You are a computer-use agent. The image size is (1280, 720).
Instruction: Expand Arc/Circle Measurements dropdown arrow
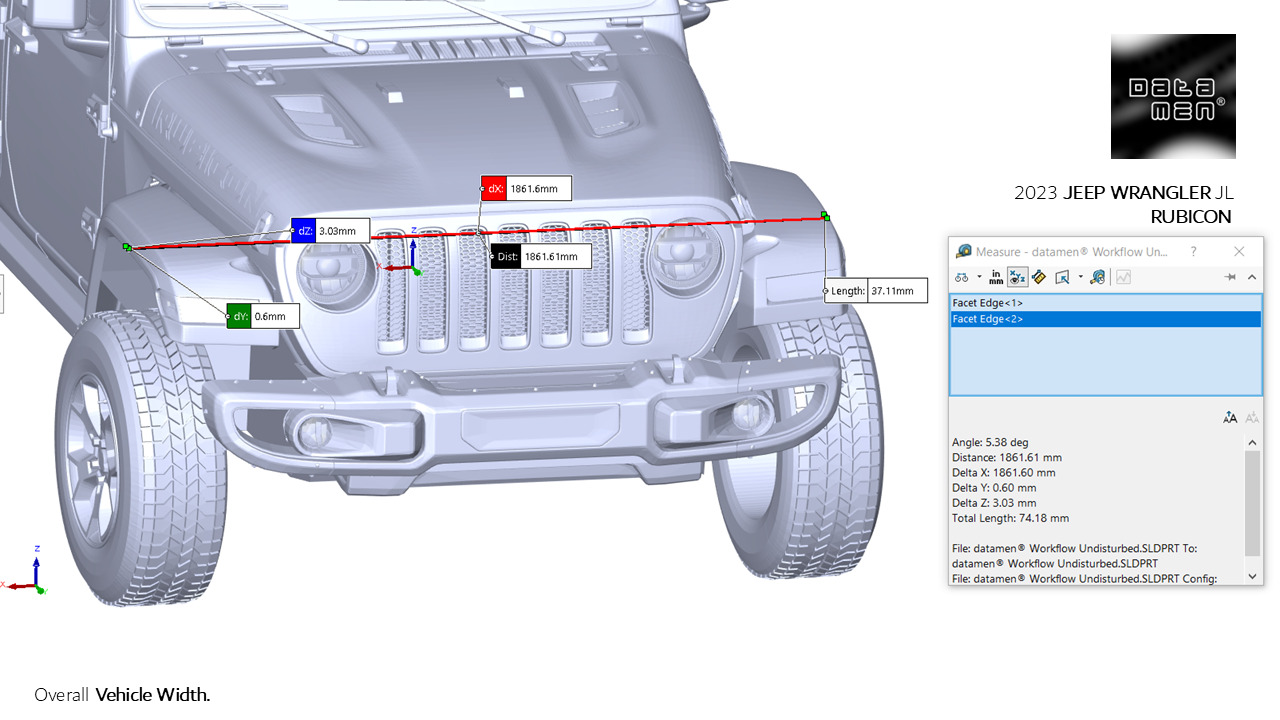(x=979, y=277)
